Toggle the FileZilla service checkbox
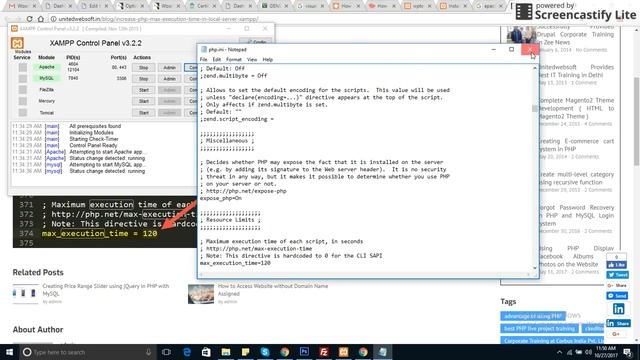This screenshot has width=640, height=360. pyautogui.click(x=23, y=90)
